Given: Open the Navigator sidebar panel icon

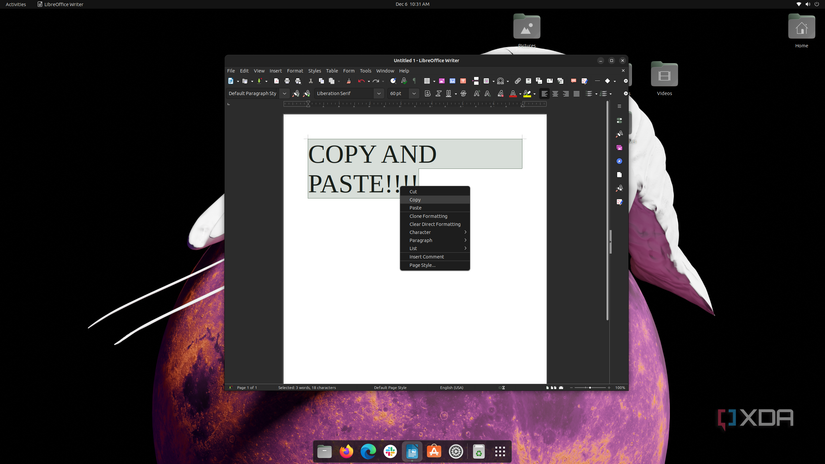Looking at the screenshot, I should [619, 161].
